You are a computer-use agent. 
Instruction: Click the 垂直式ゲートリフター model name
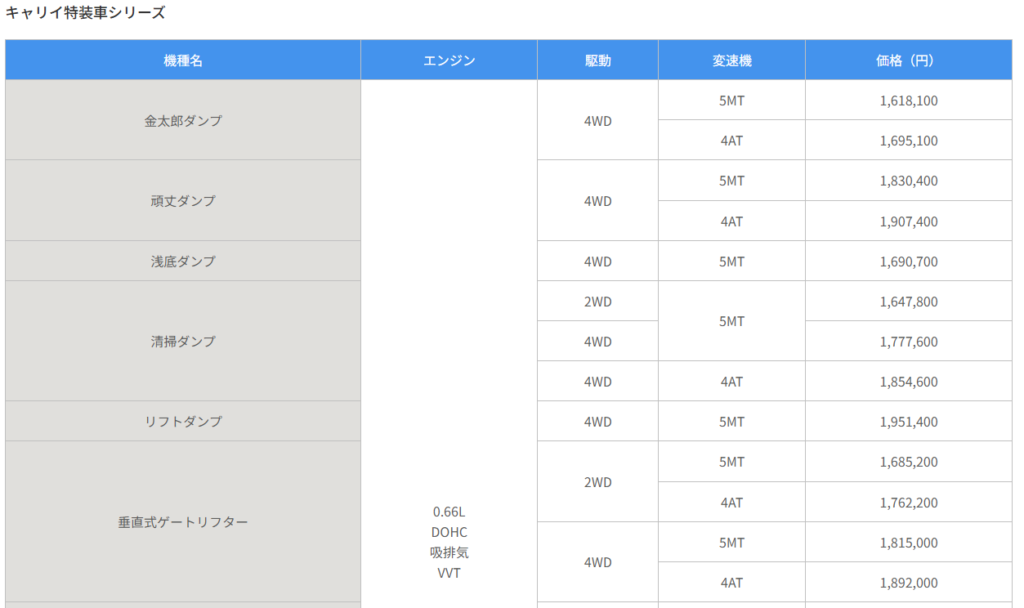183,522
